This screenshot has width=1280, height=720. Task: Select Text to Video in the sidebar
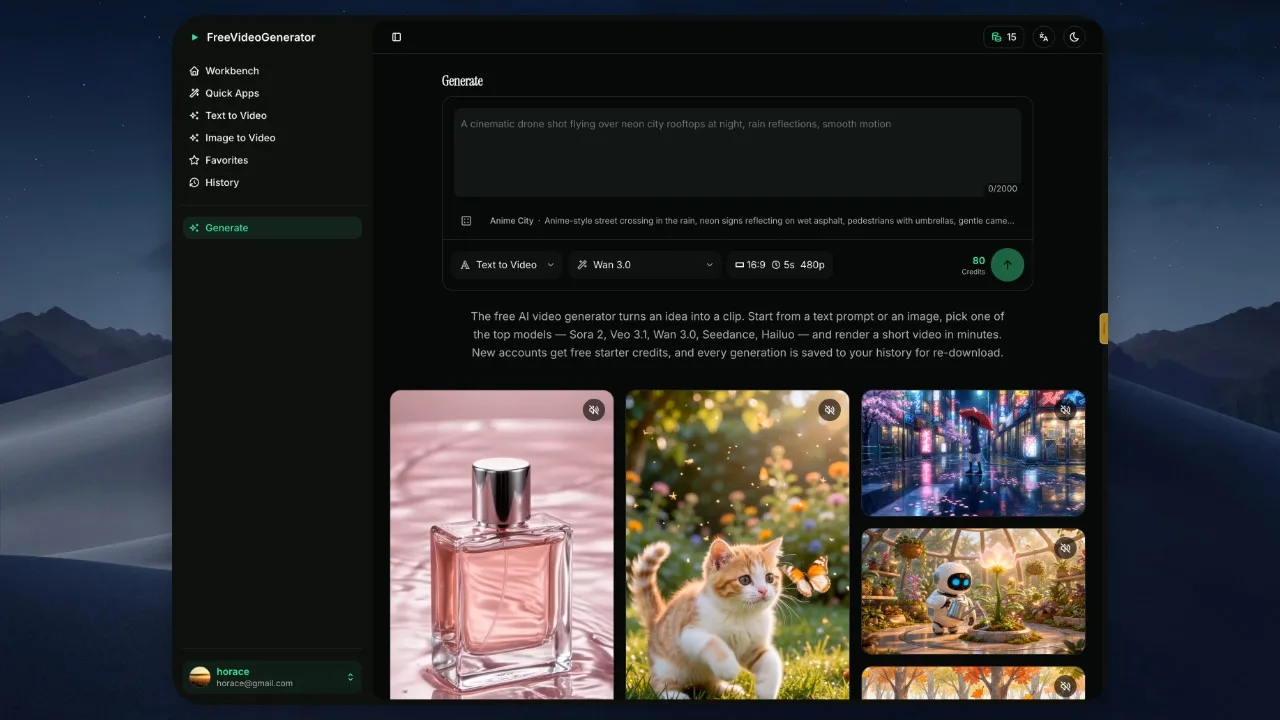click(272, 116)
